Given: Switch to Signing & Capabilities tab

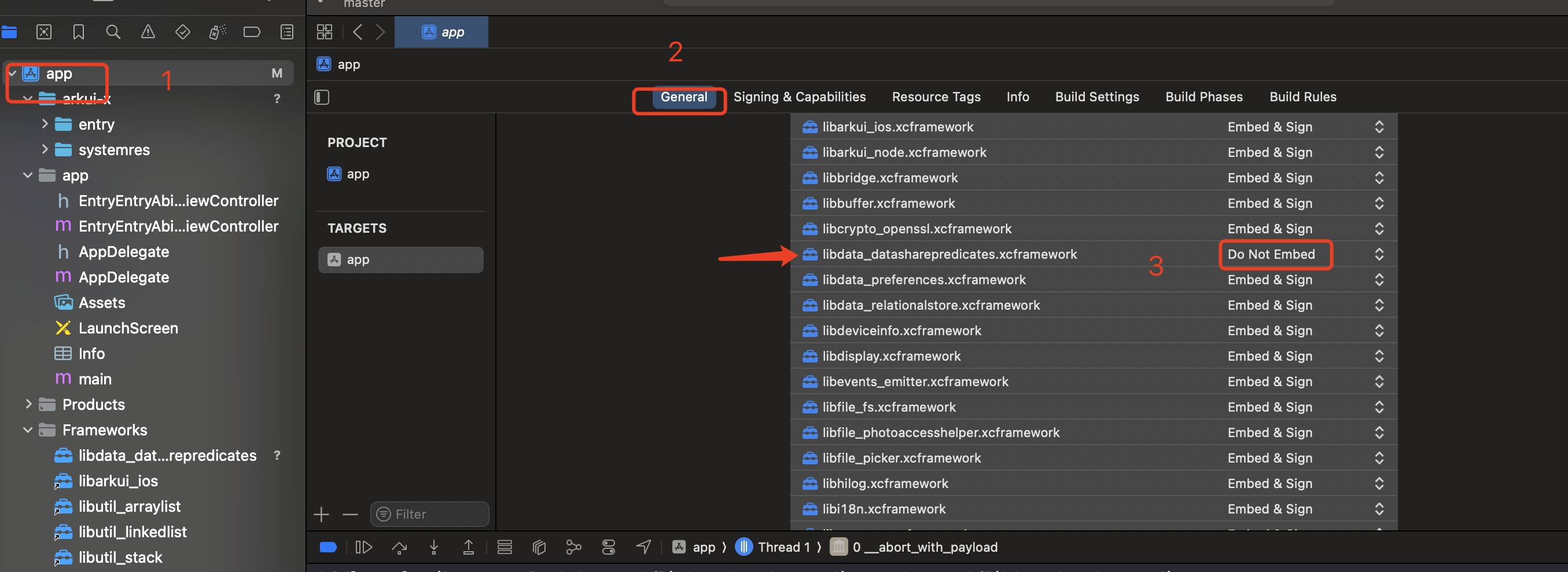Looking at the screenshot, I should pos(799,97).
